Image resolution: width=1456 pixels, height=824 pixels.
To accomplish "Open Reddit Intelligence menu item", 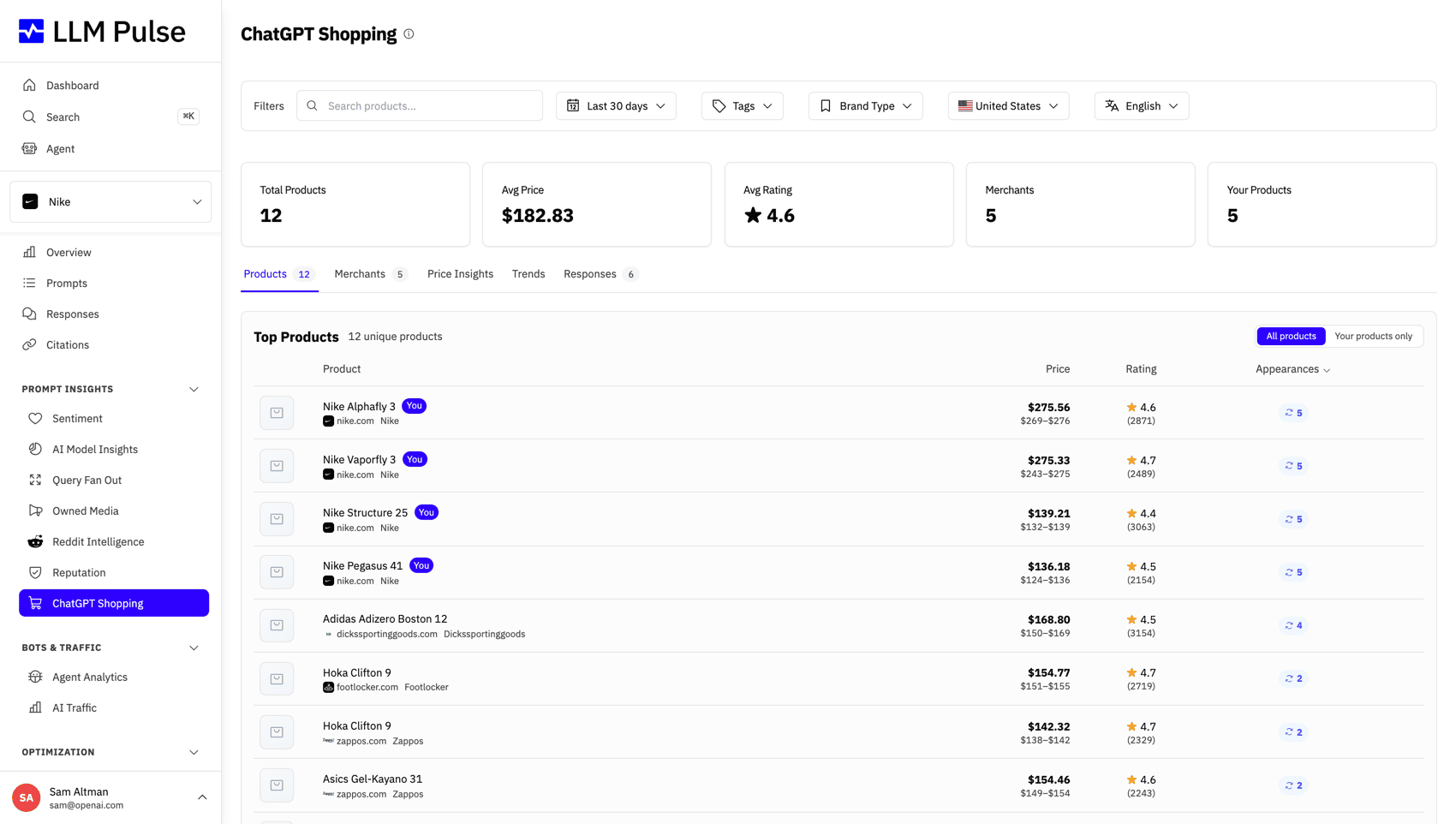I will [114, 541].
